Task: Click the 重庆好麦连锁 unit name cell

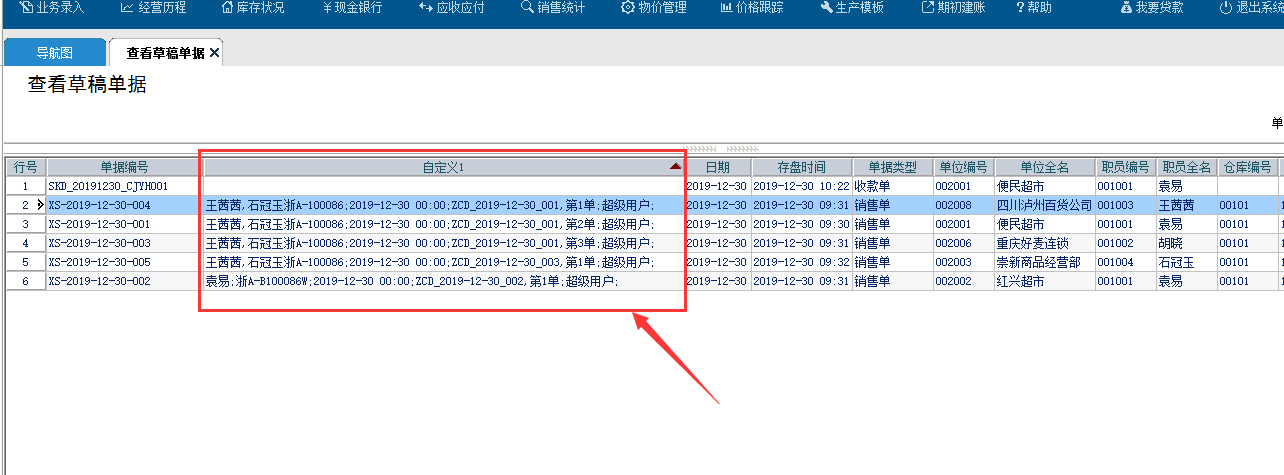Action: point(1045,243)
